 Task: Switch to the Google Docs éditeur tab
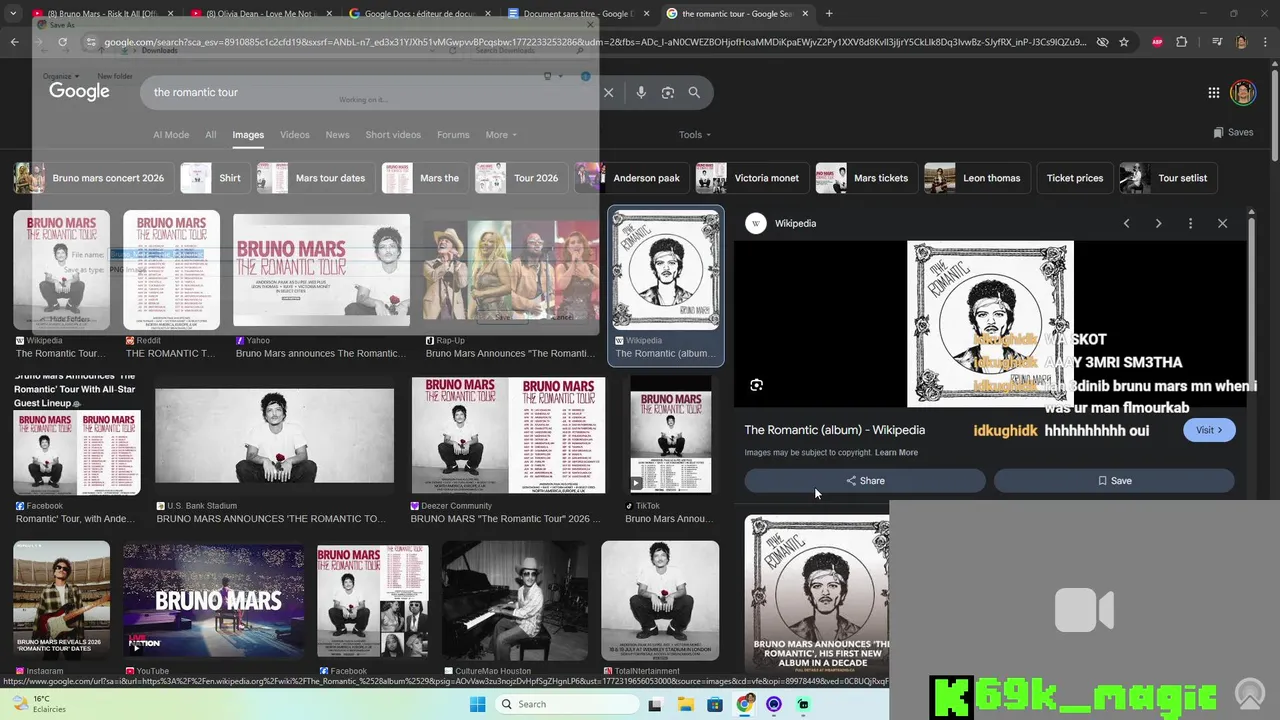pyautogui.click(x=418, y=14)
